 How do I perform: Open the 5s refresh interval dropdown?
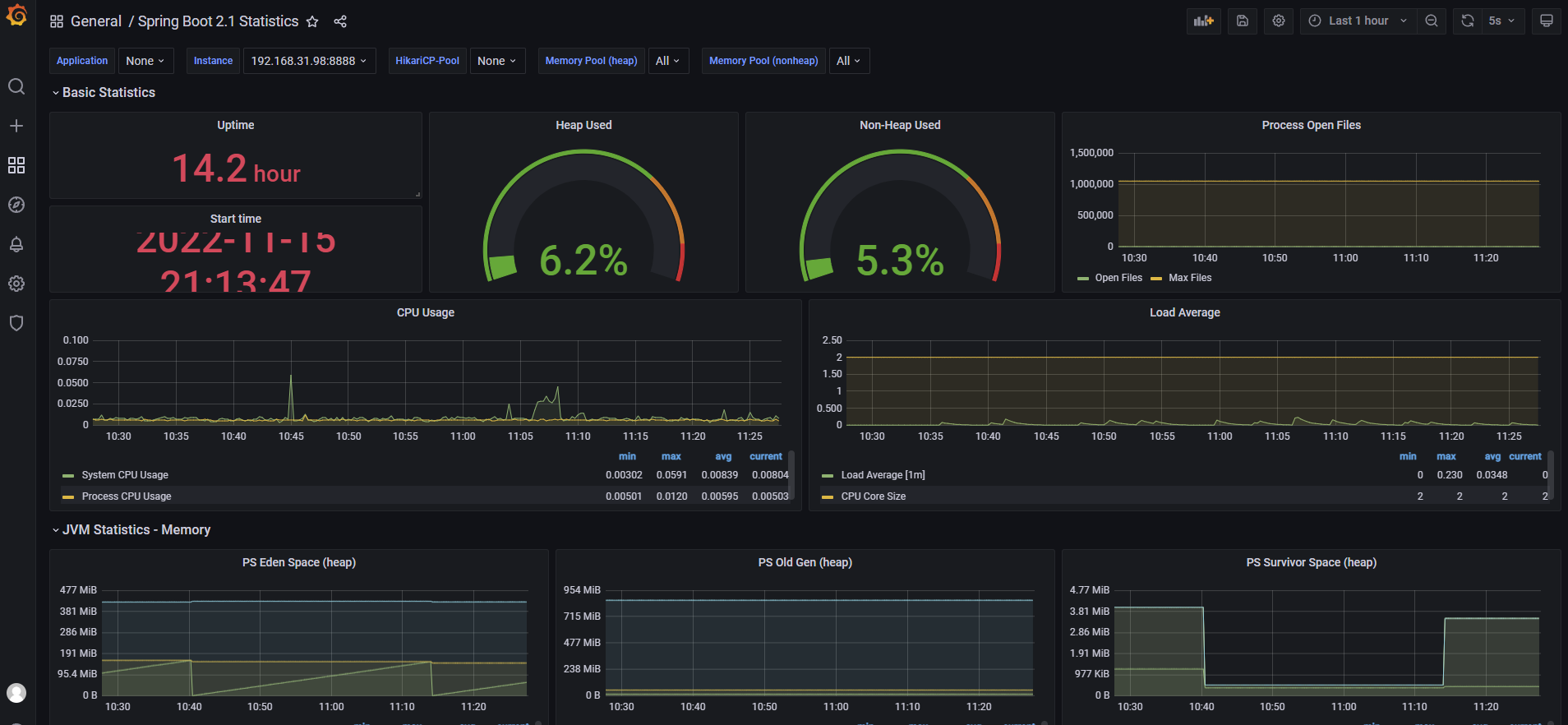pos(1502,21)
